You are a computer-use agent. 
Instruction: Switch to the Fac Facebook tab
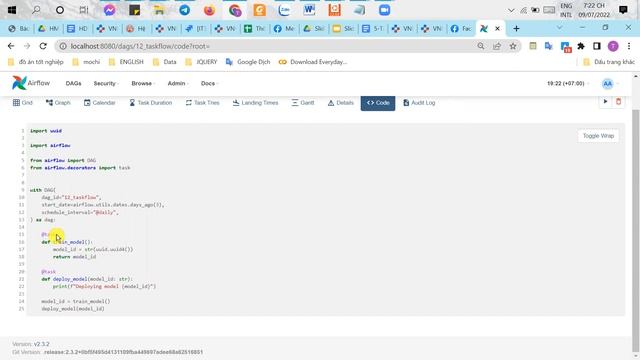coord(461,29)
